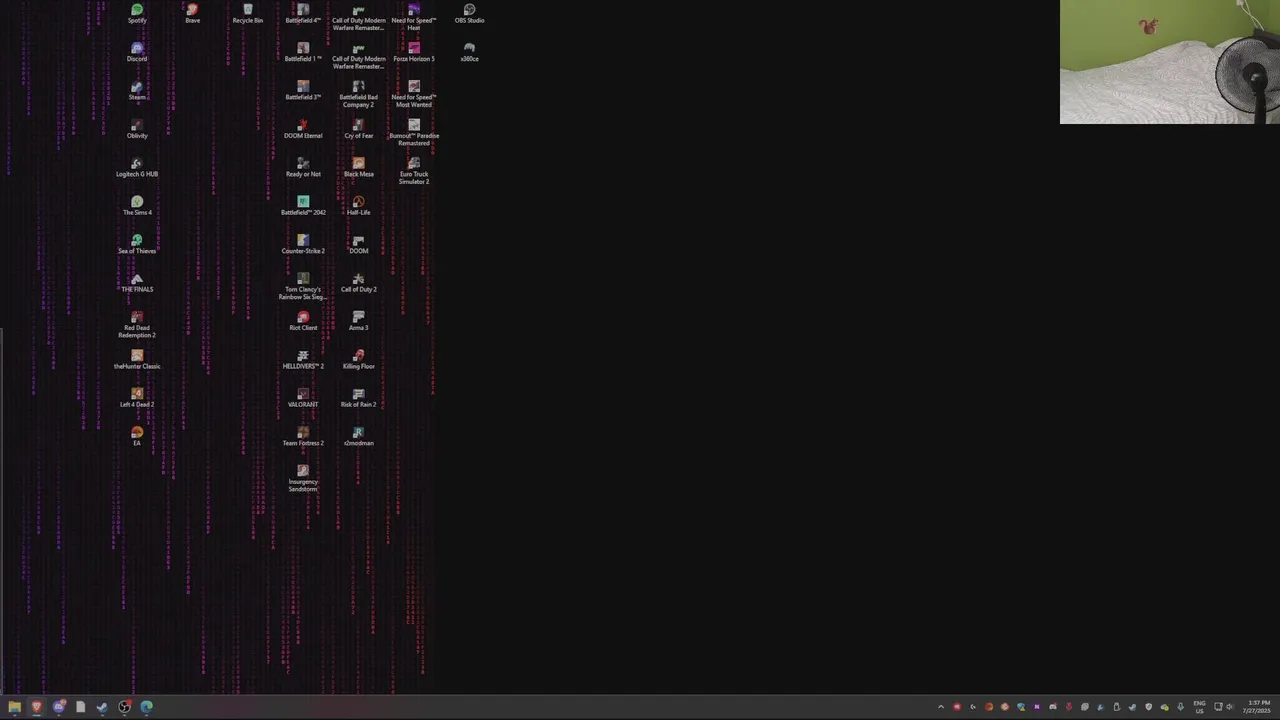Select the Ready or Not icon
This screenshot has width=1280, height=720.
pyautogui.click(x=303, y=167)
